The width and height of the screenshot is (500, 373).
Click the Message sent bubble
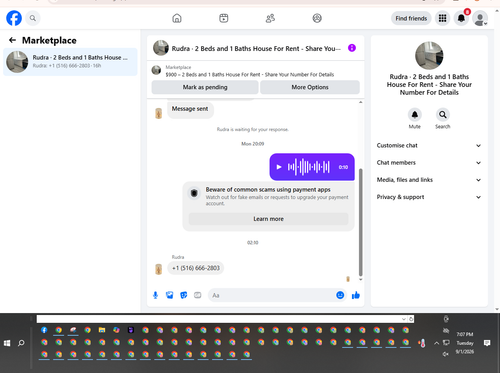[190, 109]
